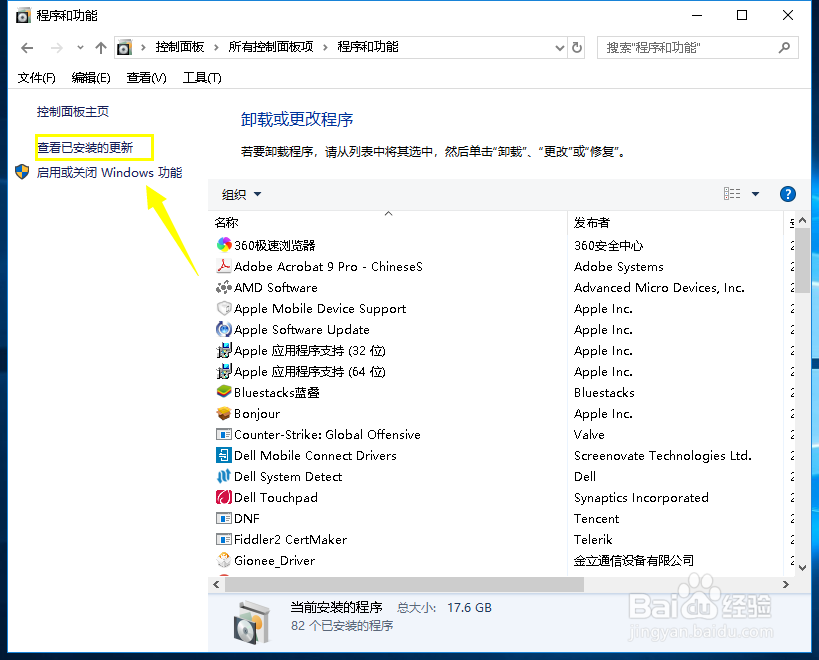The width and height of the screenshot is (819, 660).
Task: Select the 360极速浏览器 icon
Action: point(224,244)
